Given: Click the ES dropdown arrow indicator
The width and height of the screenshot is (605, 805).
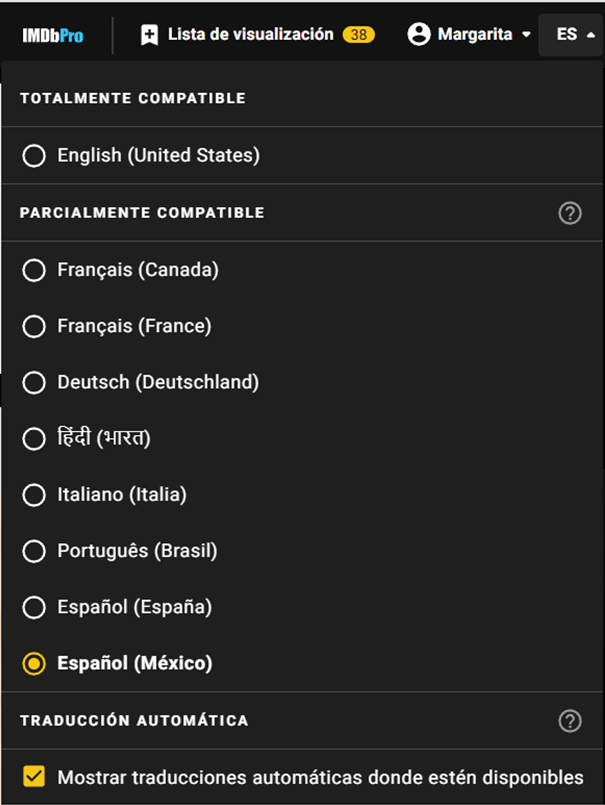Looking at the screenshot, I should [x=591, y=35].
